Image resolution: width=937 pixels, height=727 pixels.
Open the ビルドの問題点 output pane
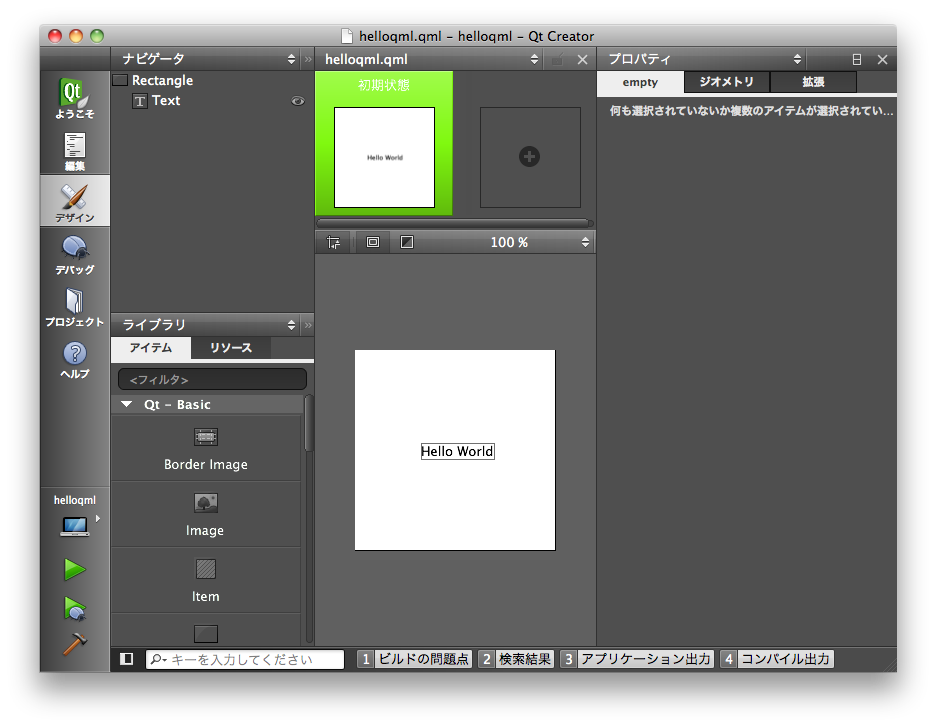click(414, 659)
